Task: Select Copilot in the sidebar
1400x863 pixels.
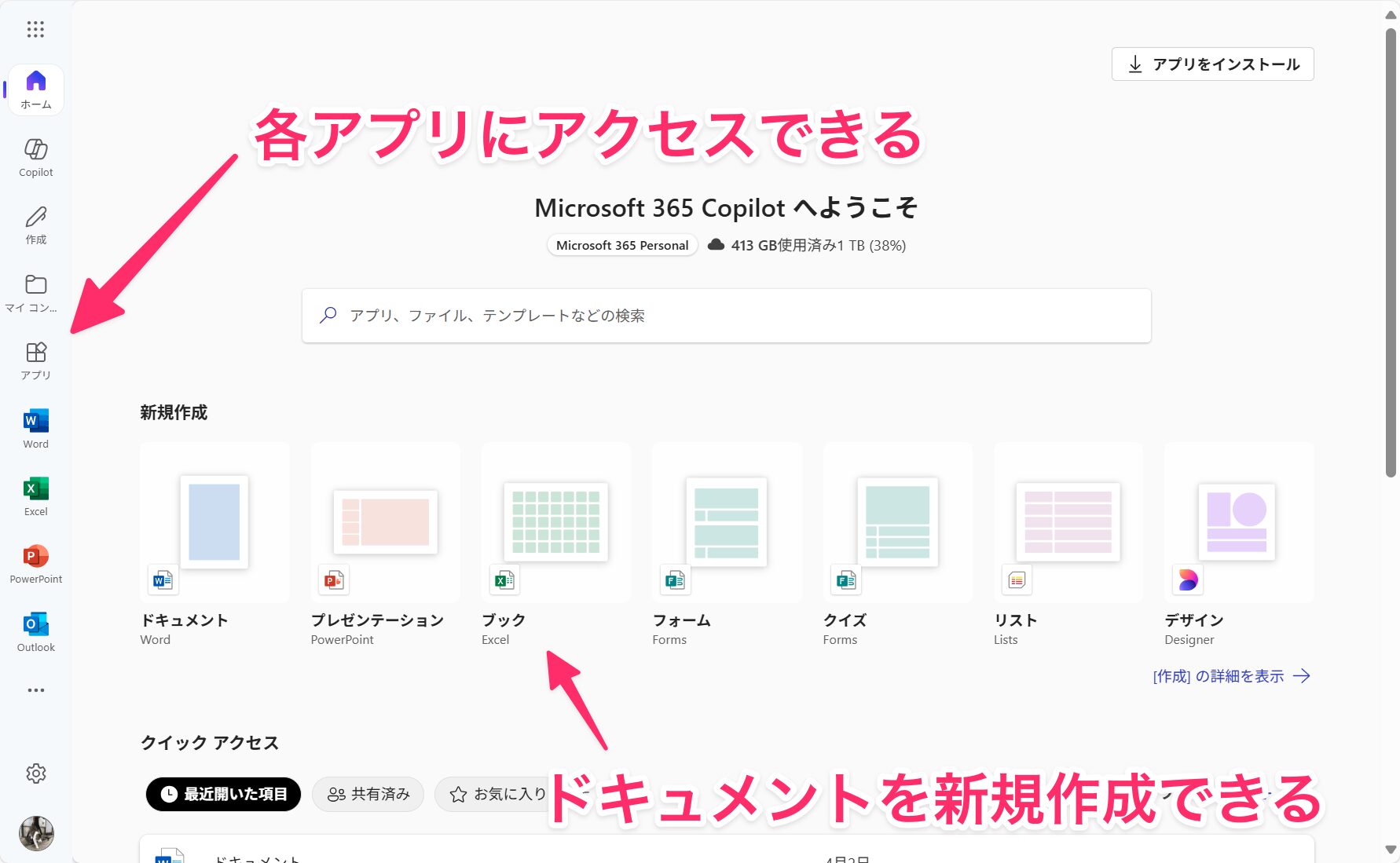Action: [x=35, y=156]
